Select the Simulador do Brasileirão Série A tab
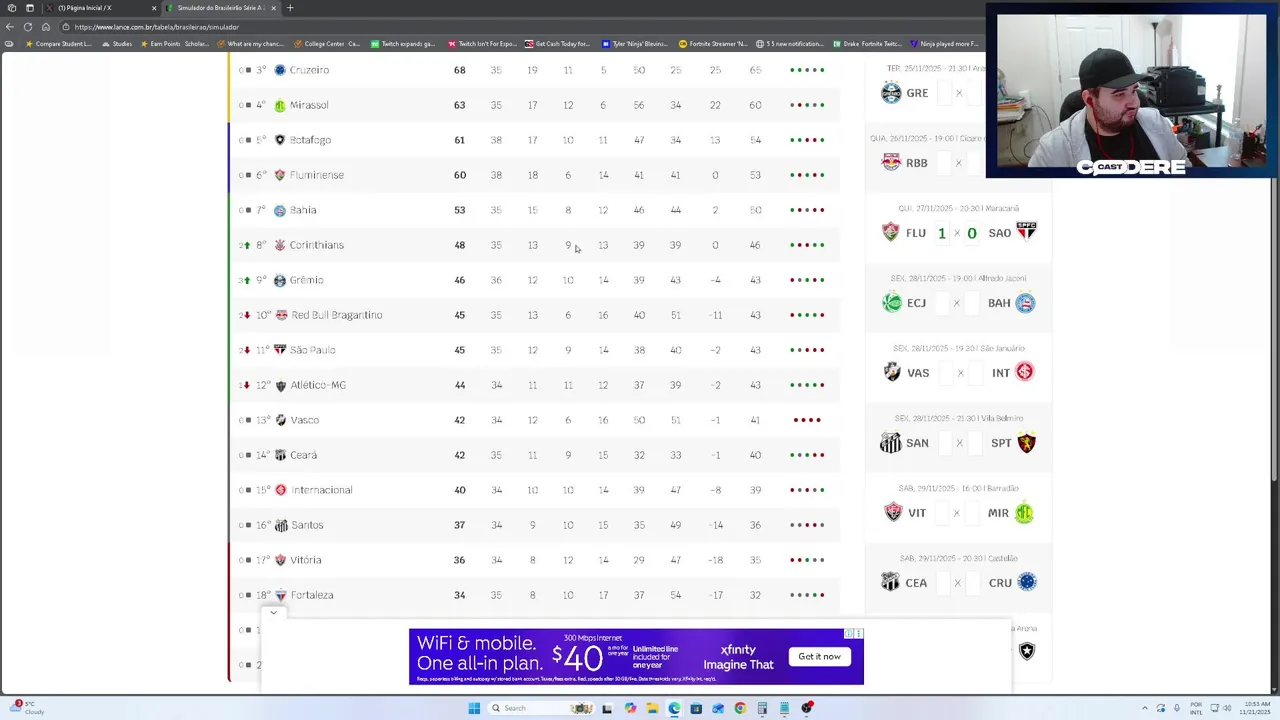This screenshot has height=720, width=1280. (x=219, y=8)
